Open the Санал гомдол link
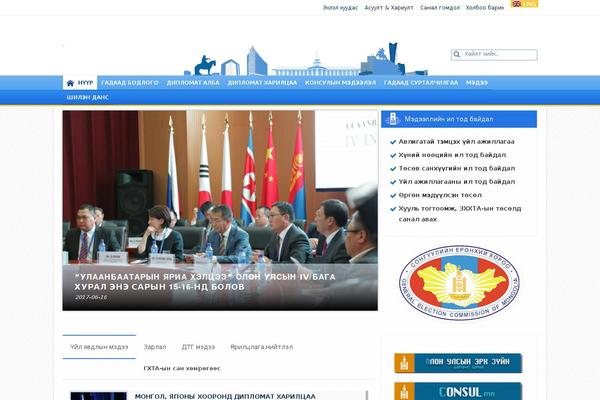Screen dimensions: 600x400 click(440, 8)
